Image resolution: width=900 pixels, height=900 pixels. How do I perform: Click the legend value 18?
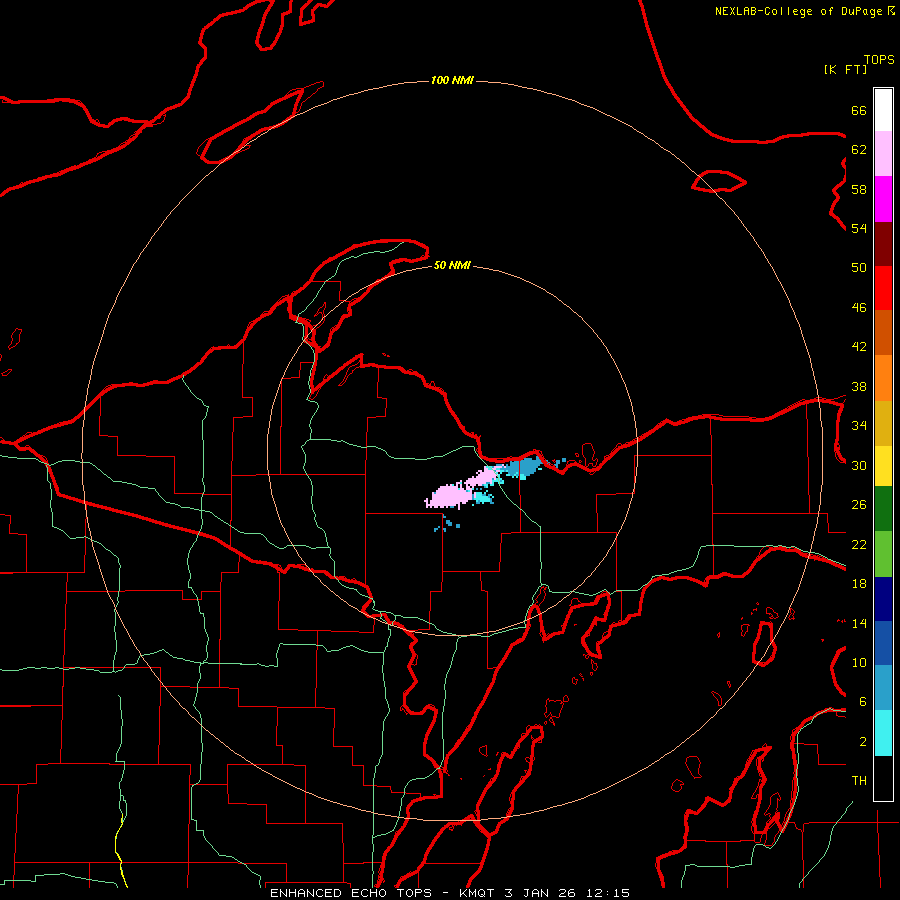pos(859,584)
